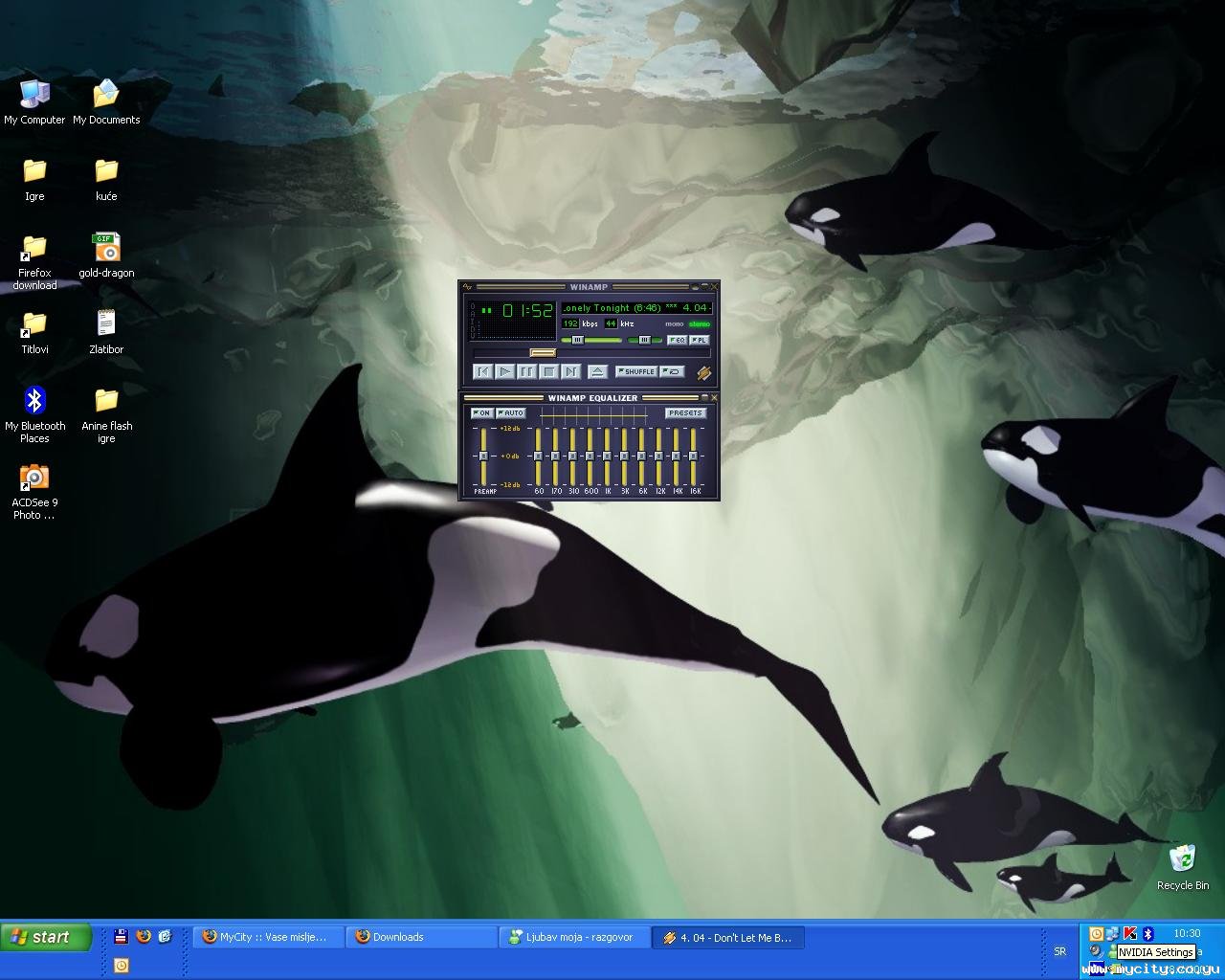Click the 600 Hz equalizer slider
1225x980 pixels.
pos(590,457)
